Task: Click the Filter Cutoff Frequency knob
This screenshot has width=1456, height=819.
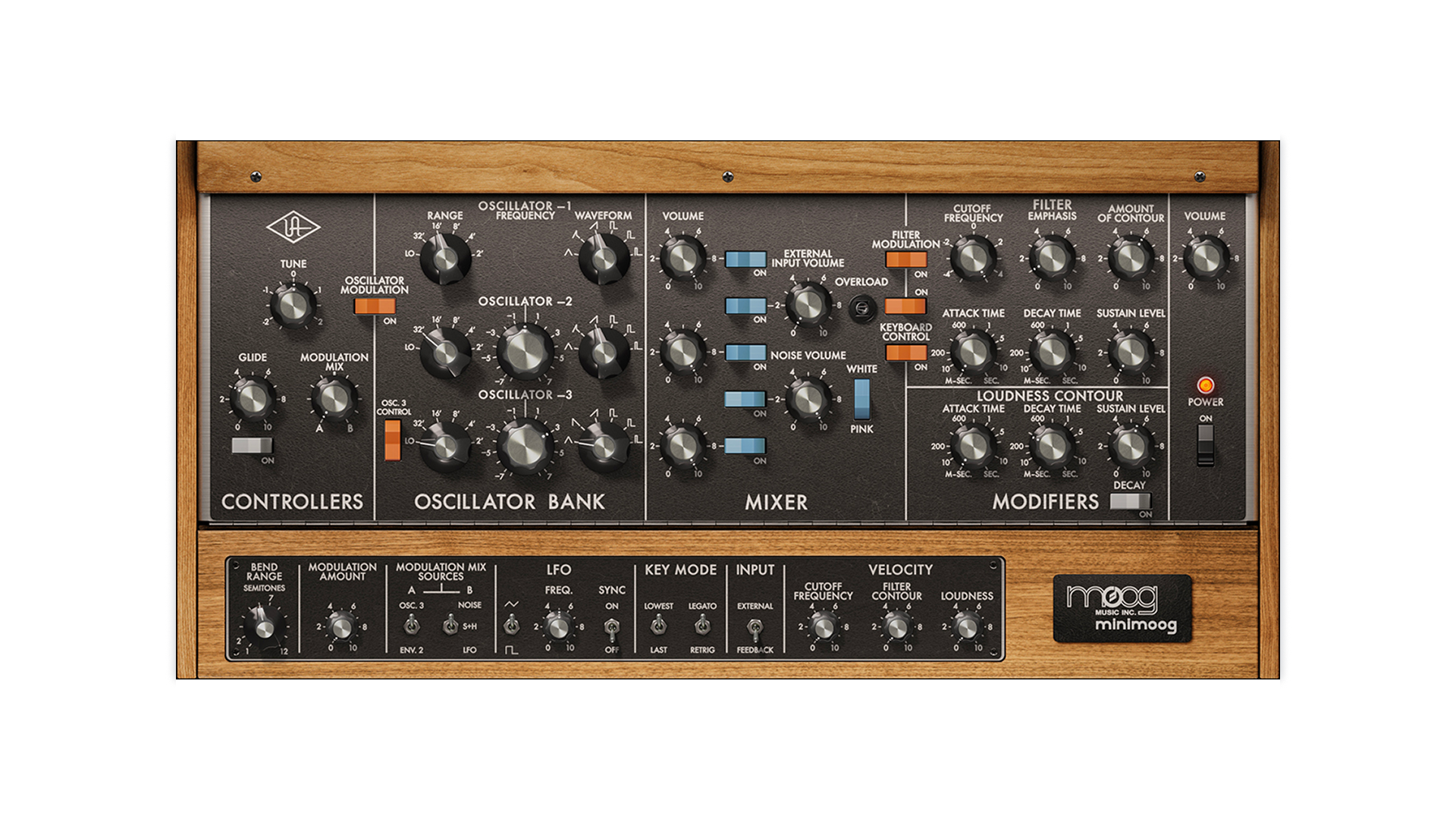Action: click(973, 258)
